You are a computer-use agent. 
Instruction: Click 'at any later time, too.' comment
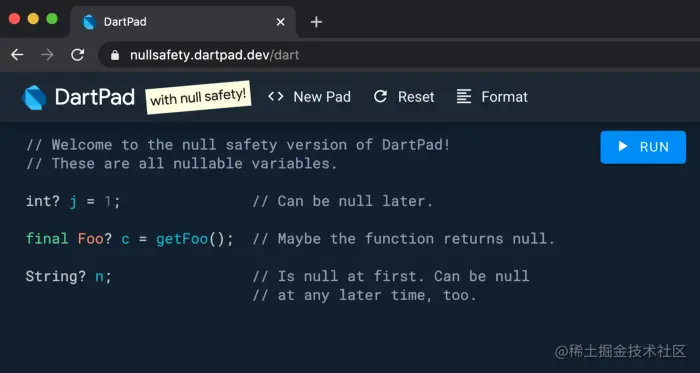coord(365,295)
